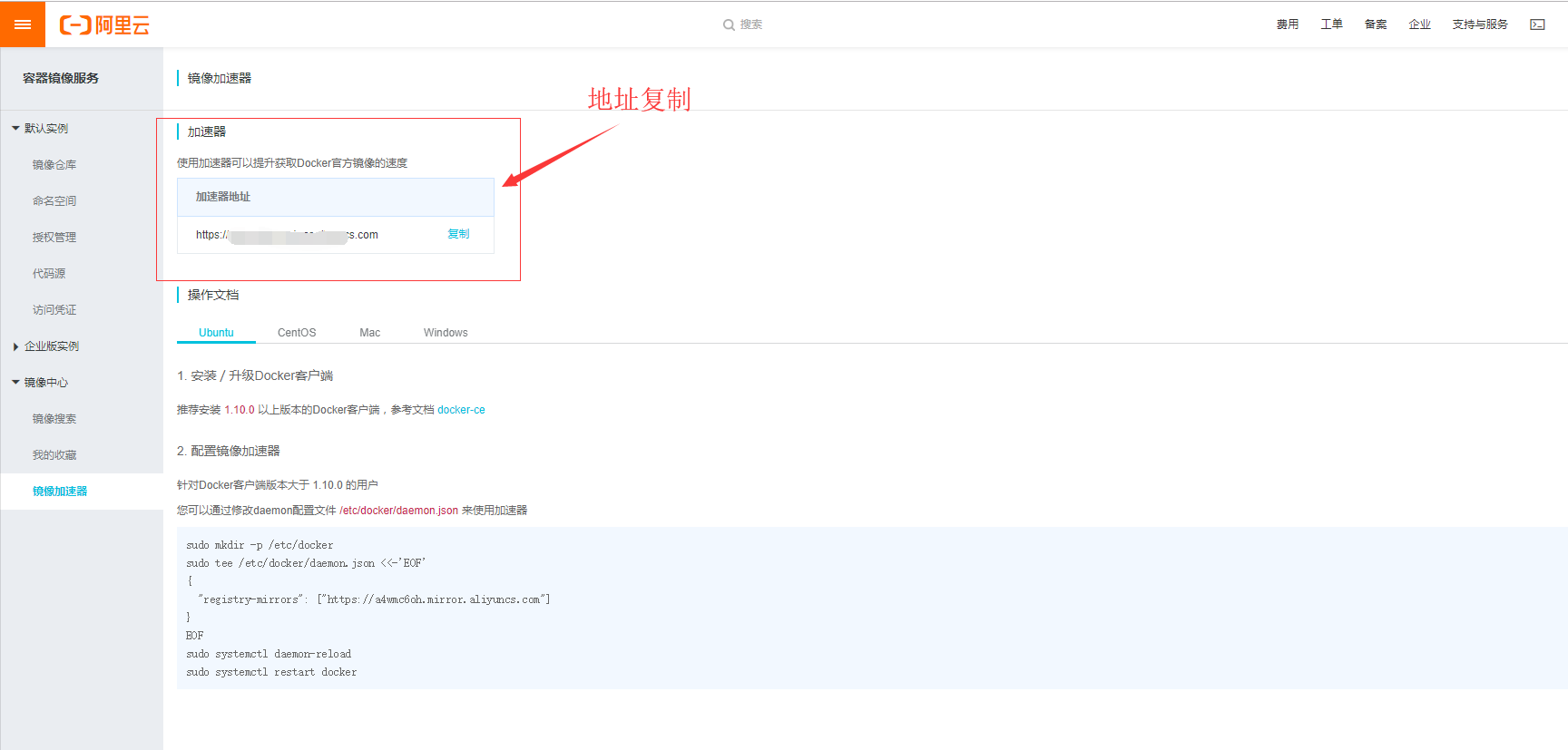Click the 1. 安装 / 升级Docker客户端 heading
Screen dimensions: 1568x750
click(255, 375)
